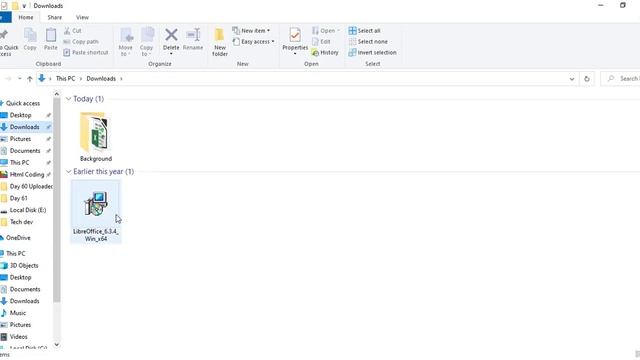Click the quick access toolbar checkmark icon
Image resolution: width=640 pixels, height=360 pixels.
click(x=4, y=6)
